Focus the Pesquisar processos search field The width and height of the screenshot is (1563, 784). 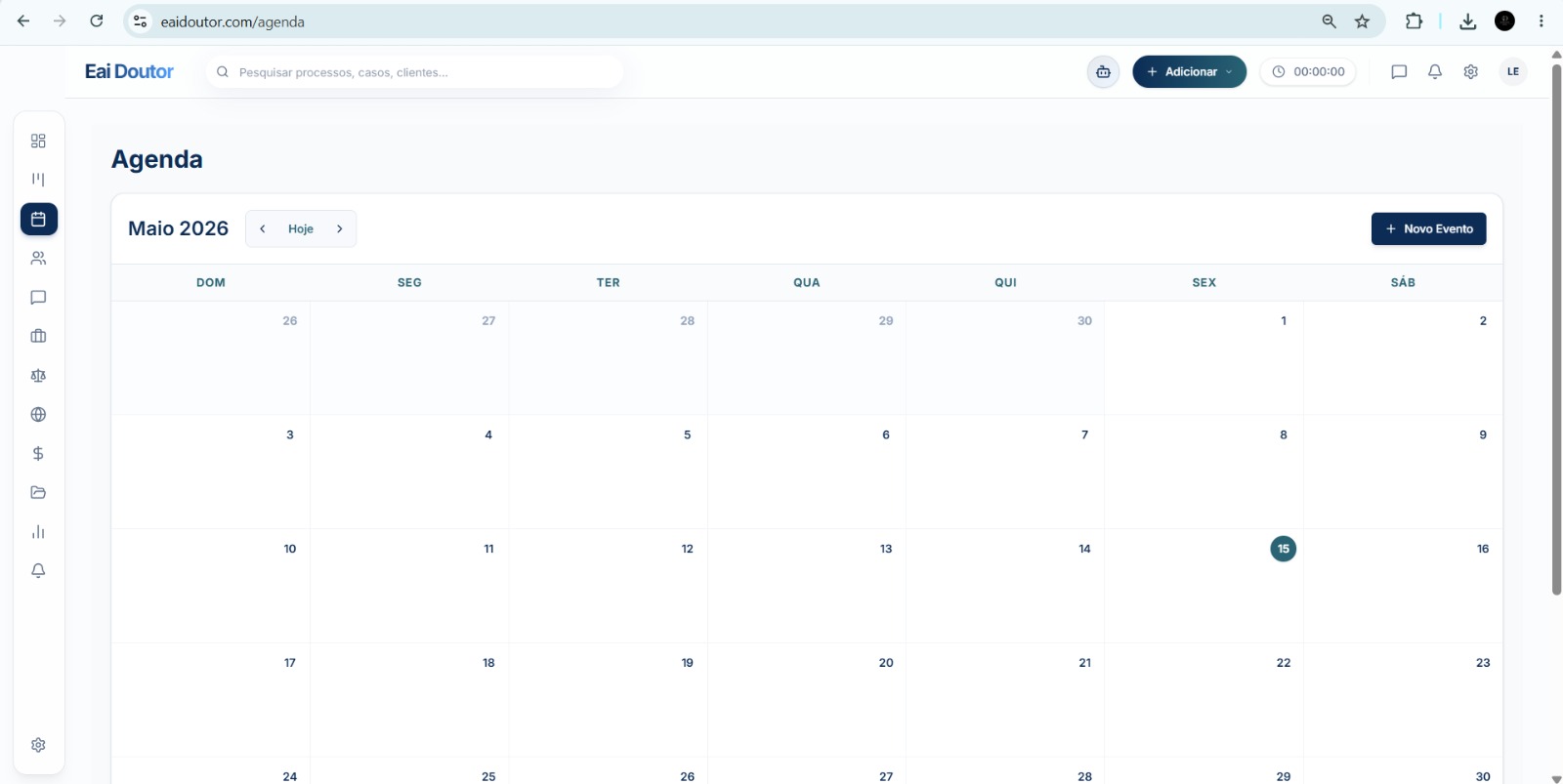click(415, 72)
